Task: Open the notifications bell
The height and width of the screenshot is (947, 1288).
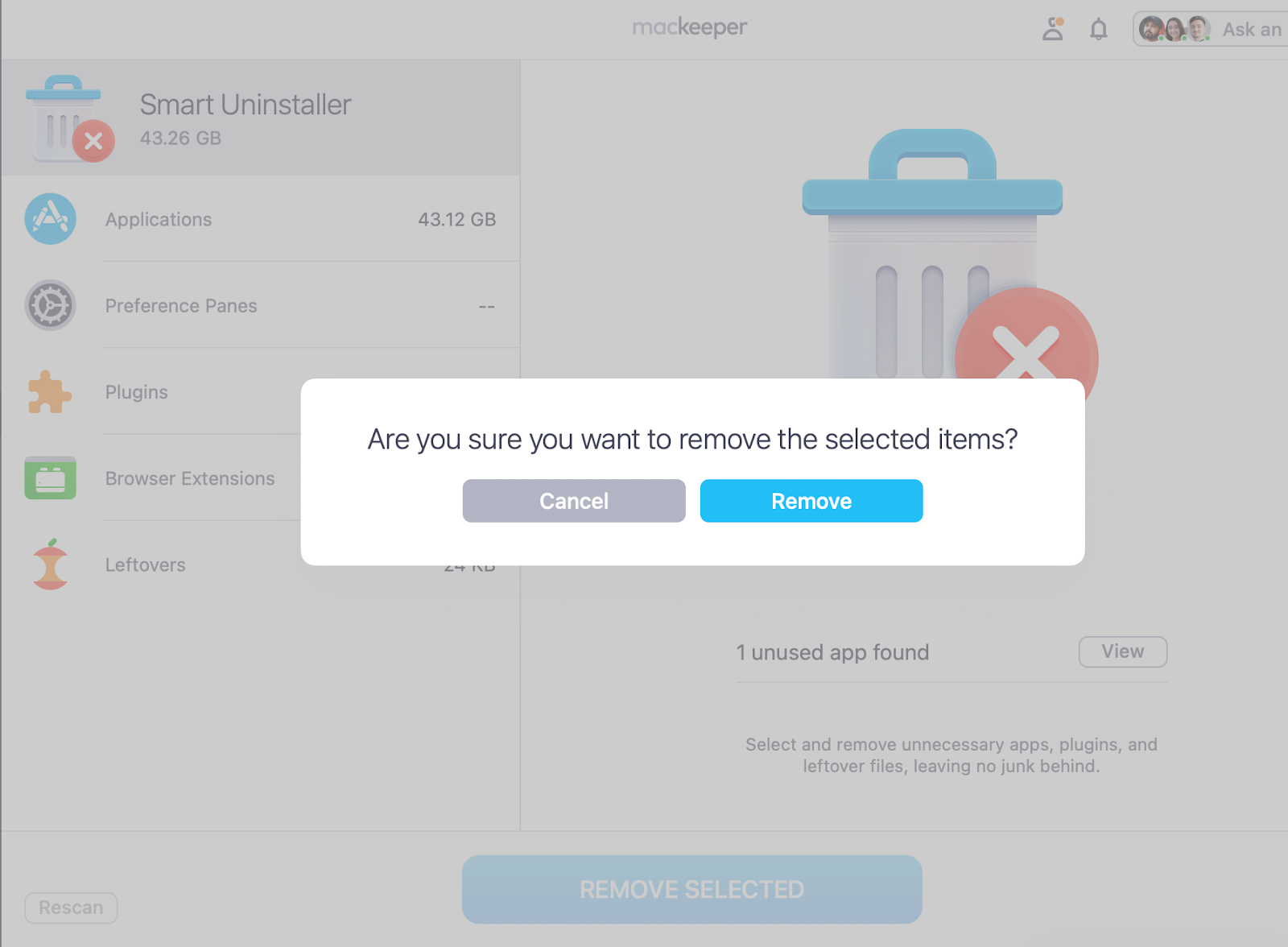Action: click(1097, 29)
